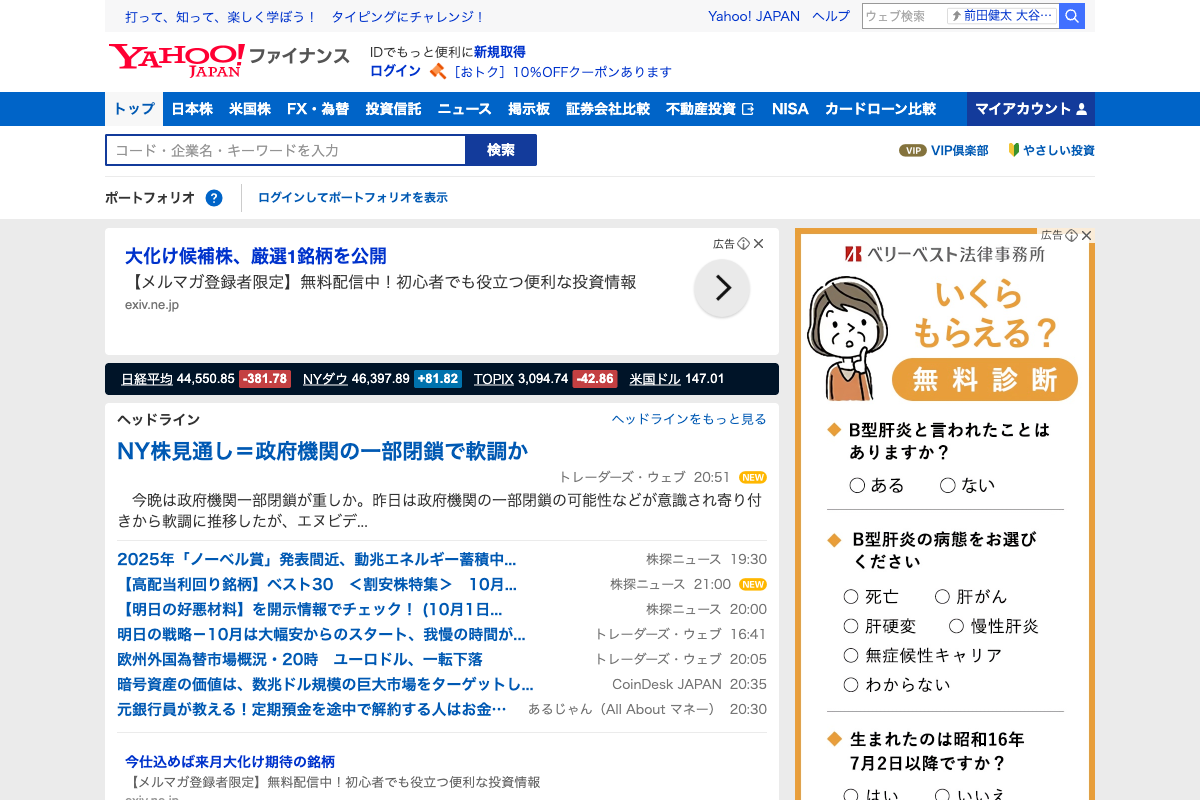Click the ヘッドラインをもっと見る link
The height and width of the screenshot is (800, 1200).
[689, 420]
